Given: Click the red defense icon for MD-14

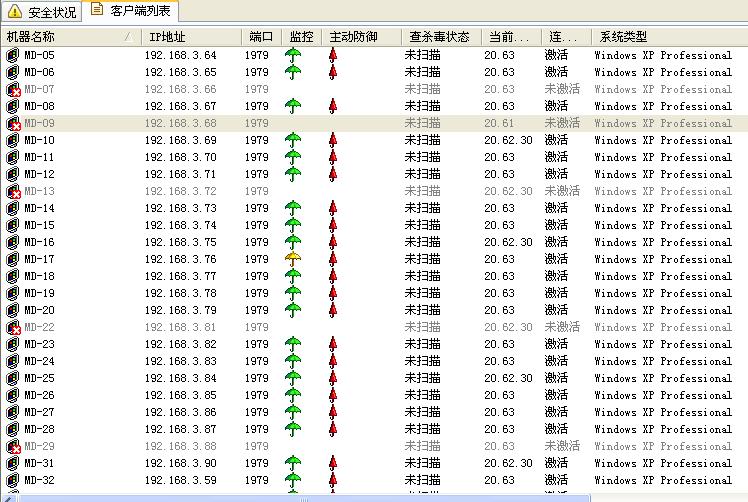Looking at the screenshot, I should [x=333, y=208].
